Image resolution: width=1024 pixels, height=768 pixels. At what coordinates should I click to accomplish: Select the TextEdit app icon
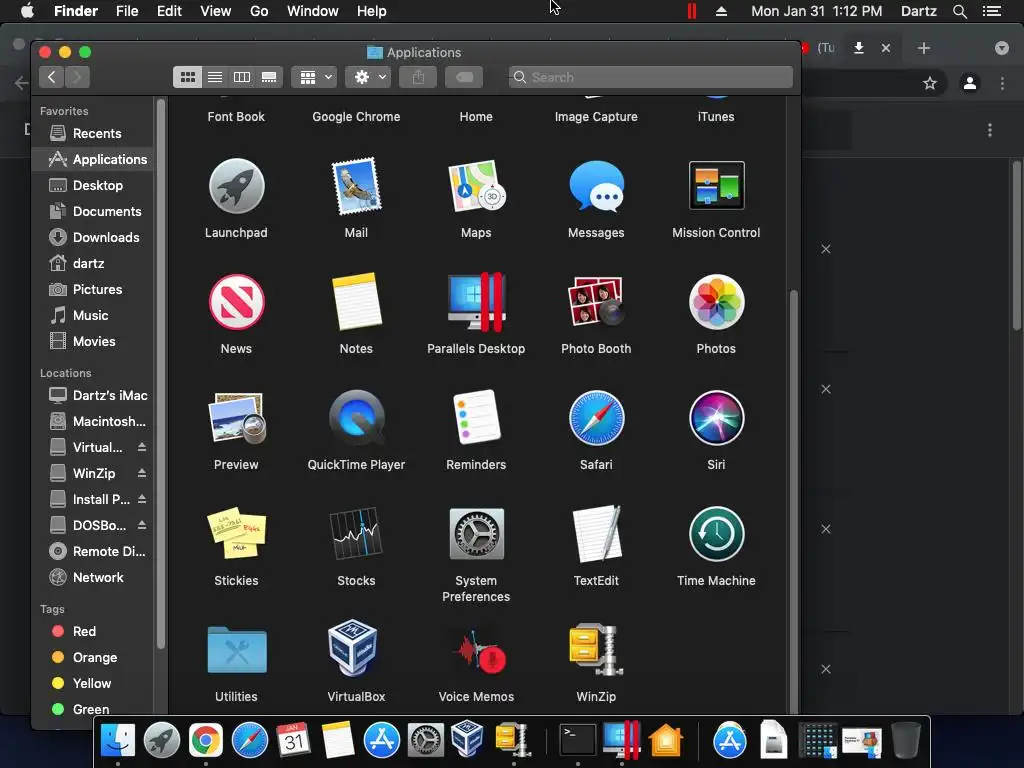596,534
